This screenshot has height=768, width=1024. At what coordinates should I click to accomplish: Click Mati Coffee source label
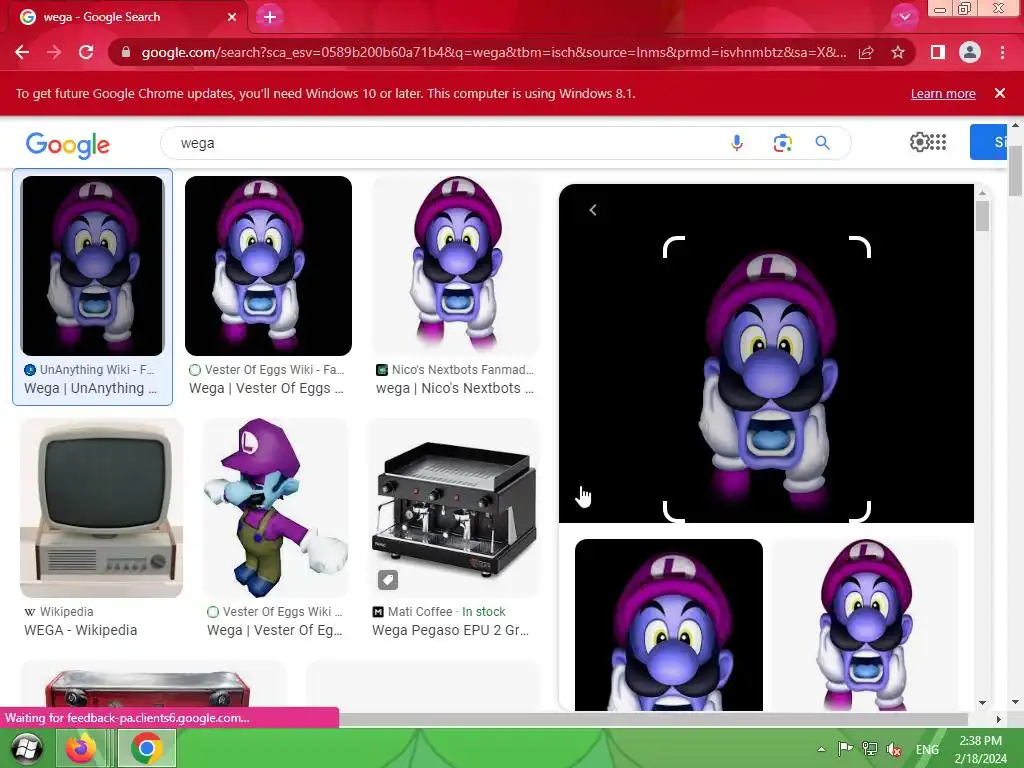click(x=420, y=612)
